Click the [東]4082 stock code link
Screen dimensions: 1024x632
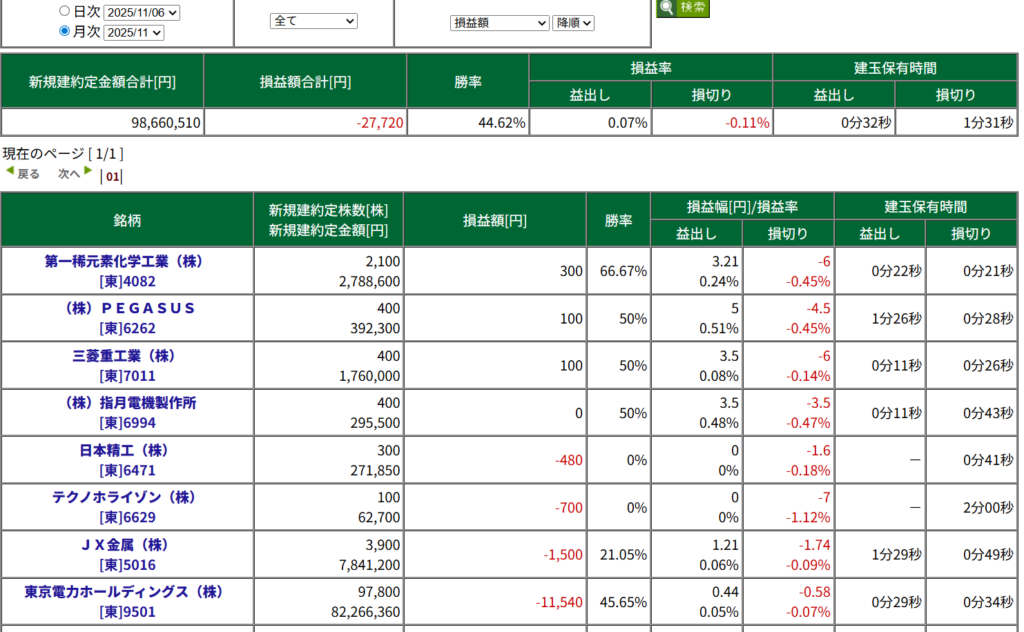127,281
